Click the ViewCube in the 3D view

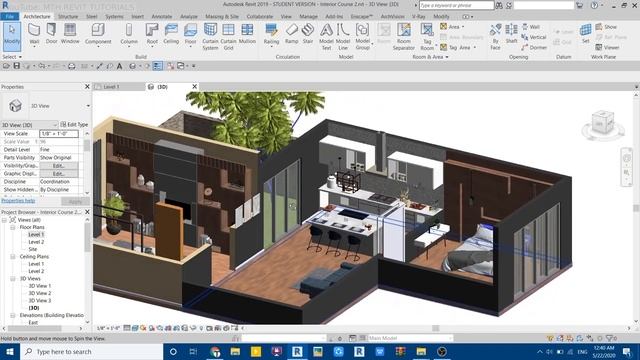(603, 123)
